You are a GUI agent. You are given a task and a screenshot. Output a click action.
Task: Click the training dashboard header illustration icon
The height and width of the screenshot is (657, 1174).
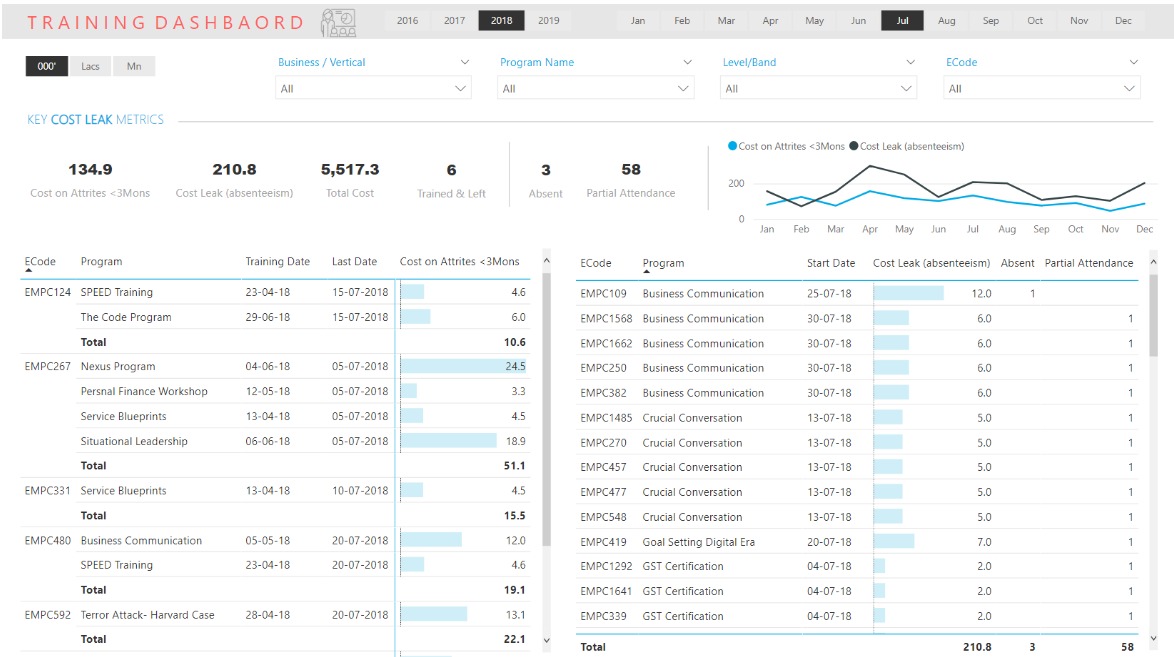[x=337, y=22]
